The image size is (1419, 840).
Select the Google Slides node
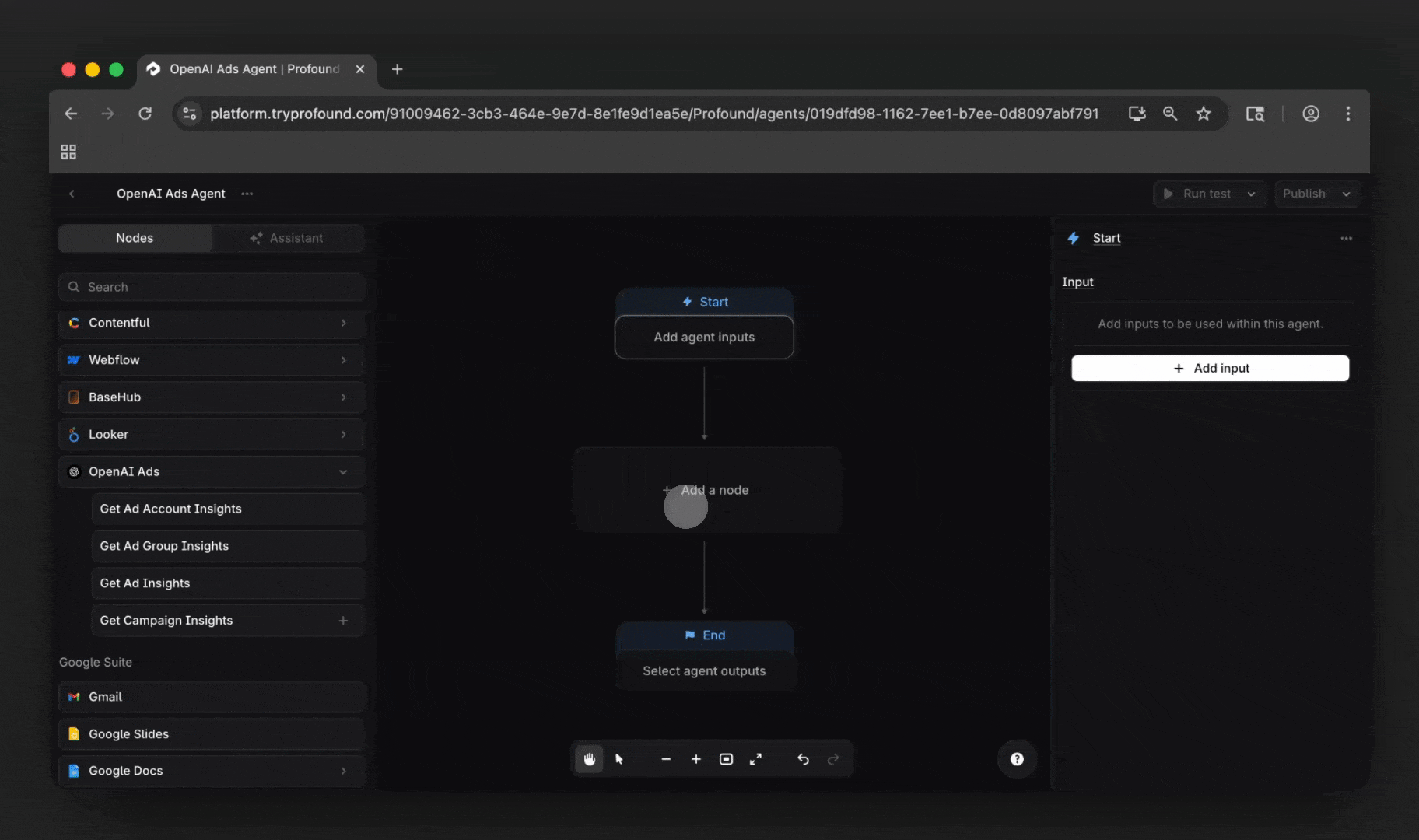coord(212,734)
